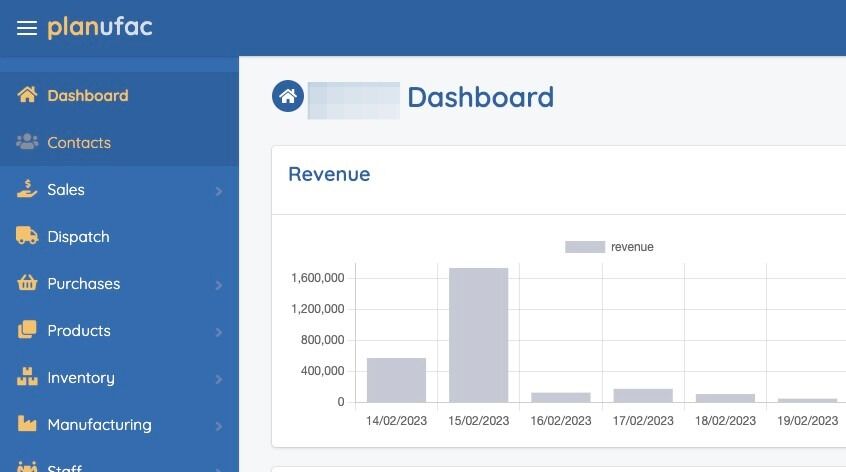The height and width of the screenshot is (472, 846).
Task: Expand the Manufacturing submenu chevron
Action: [x=219, y=426]
